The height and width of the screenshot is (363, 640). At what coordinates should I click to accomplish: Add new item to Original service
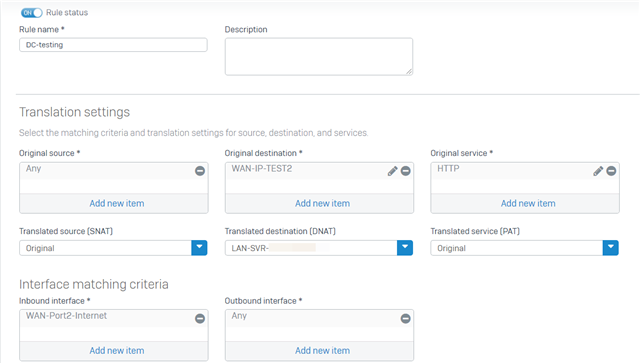528,203
